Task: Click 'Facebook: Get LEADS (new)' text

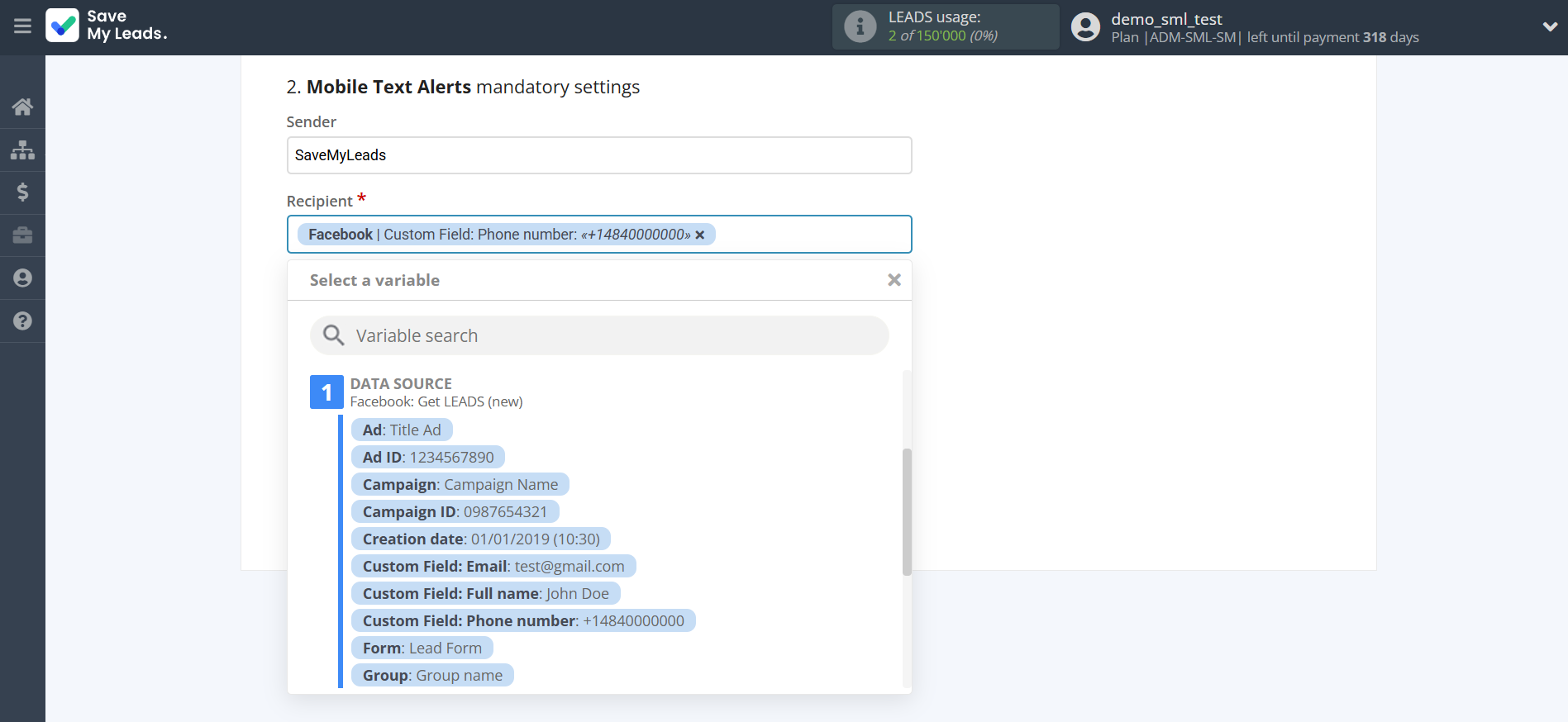Action: [x=436, y=401]
